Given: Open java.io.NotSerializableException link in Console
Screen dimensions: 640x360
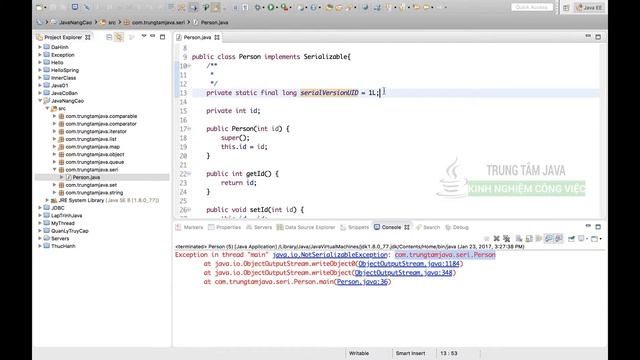Looking at the screenshot, I should [x=330, y=255].
